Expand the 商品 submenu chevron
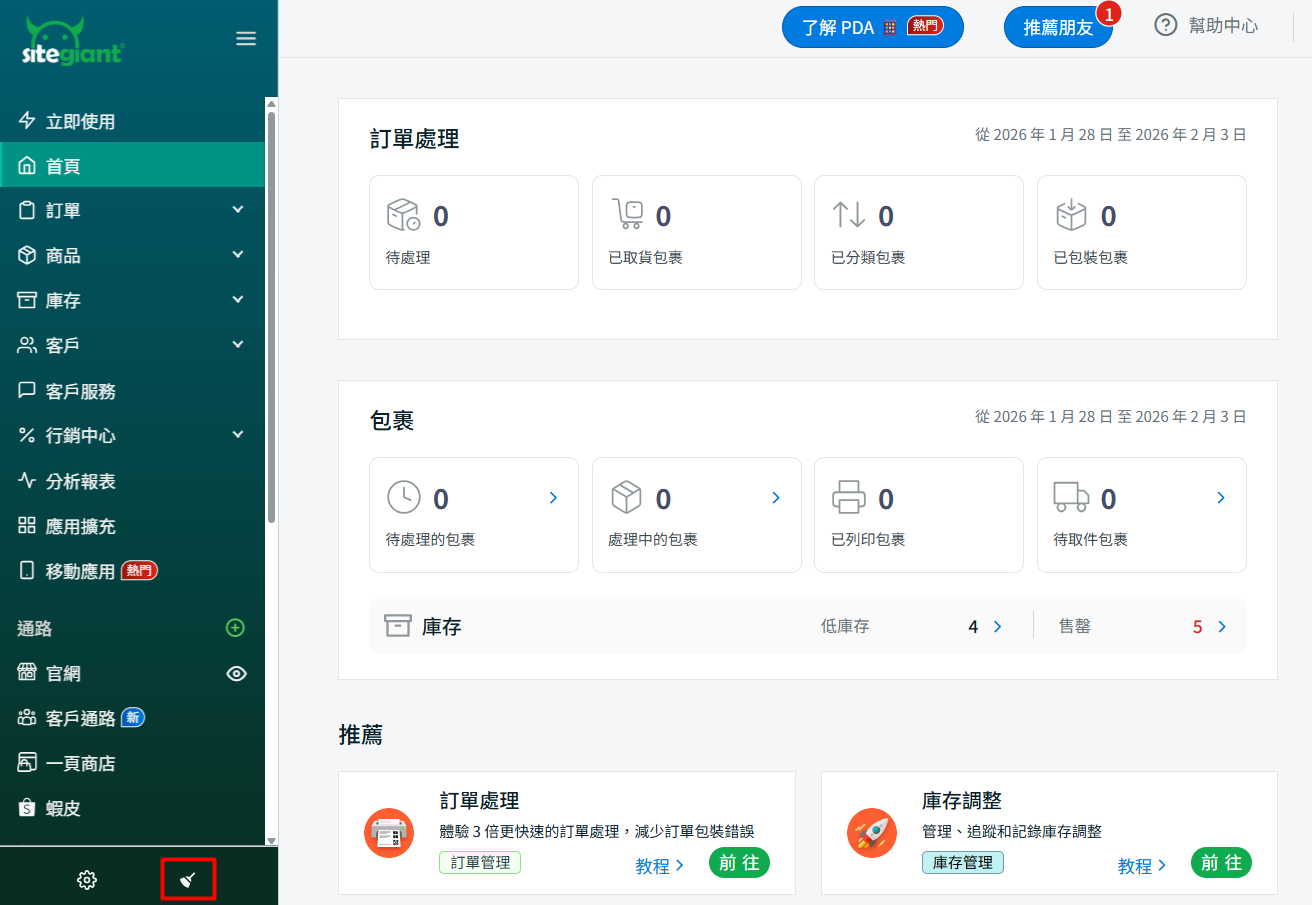Image resolution: width=1312 pixels, height=905 pixels. pyautogui.click(x=238, y=255)
